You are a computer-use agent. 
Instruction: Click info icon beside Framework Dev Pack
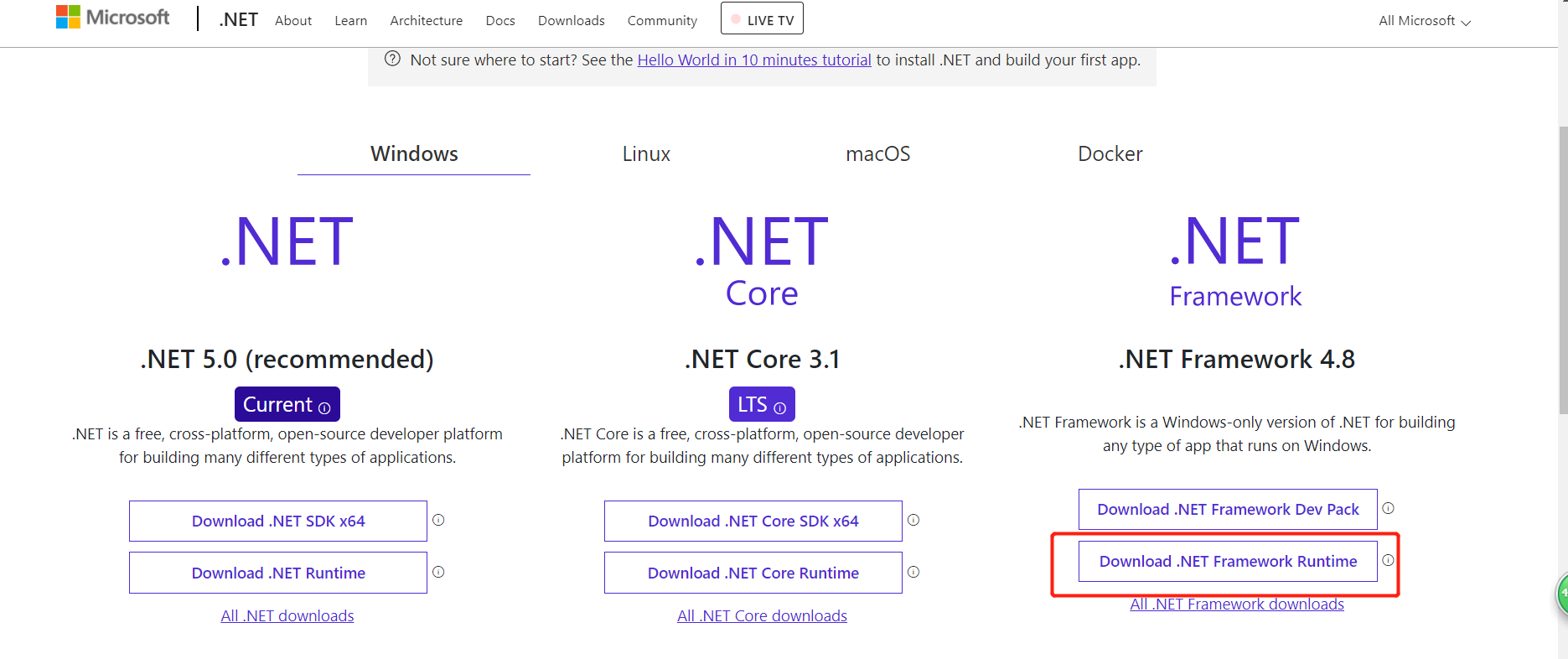pyautogui.click(x=1388, y=508)
